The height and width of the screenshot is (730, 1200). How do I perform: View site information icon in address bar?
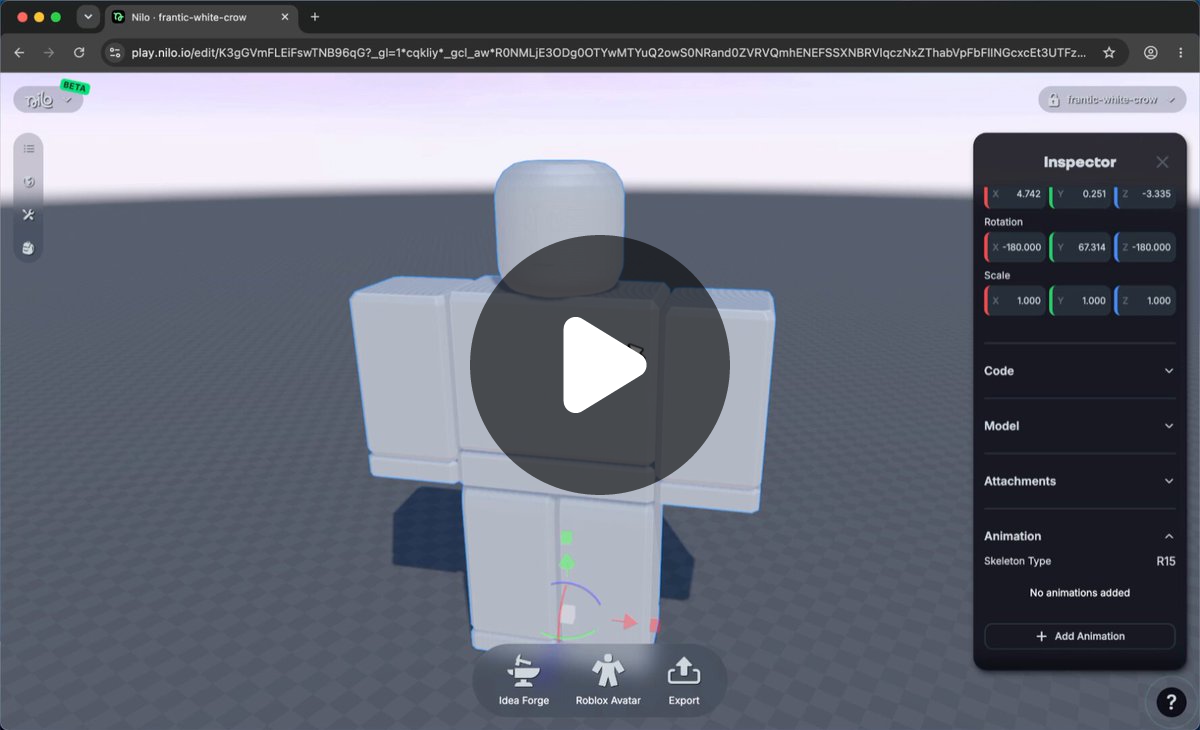point(115,53)
